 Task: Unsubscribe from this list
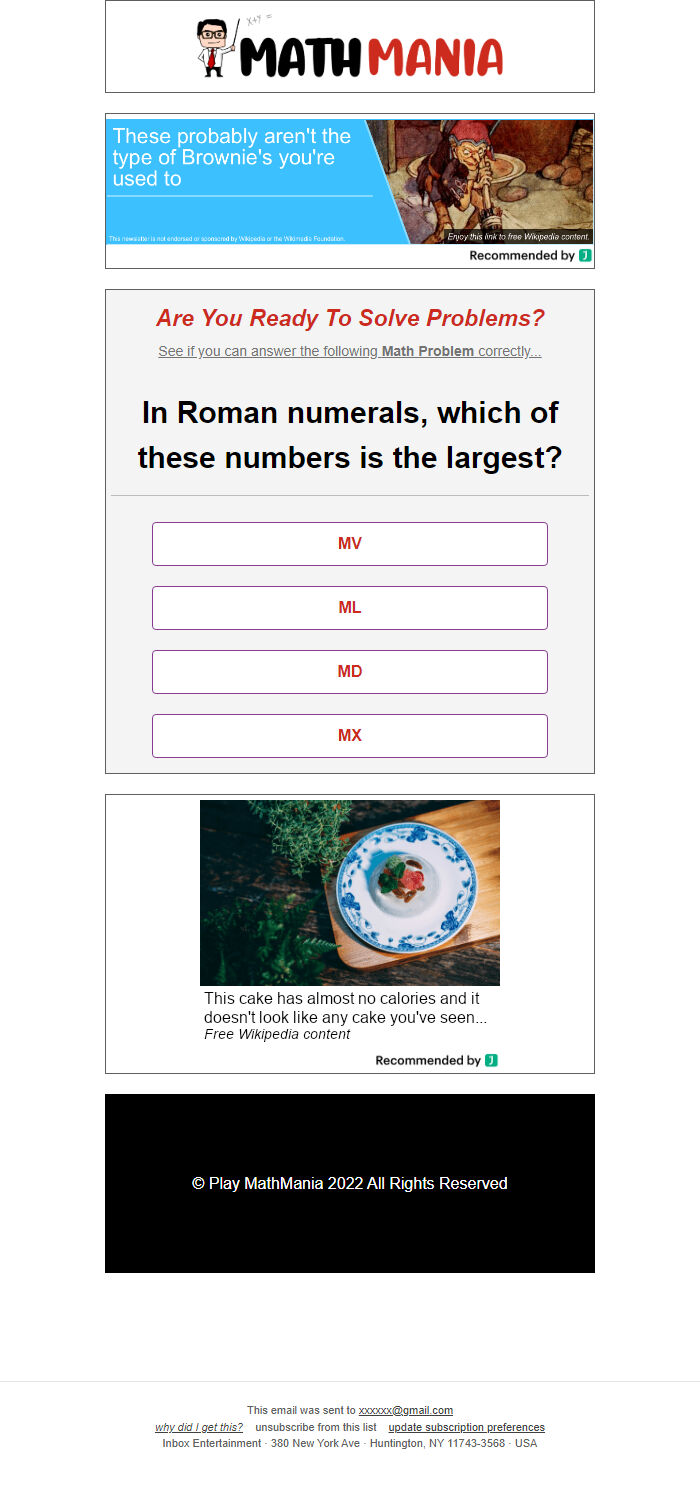[x=316, y=1427]
